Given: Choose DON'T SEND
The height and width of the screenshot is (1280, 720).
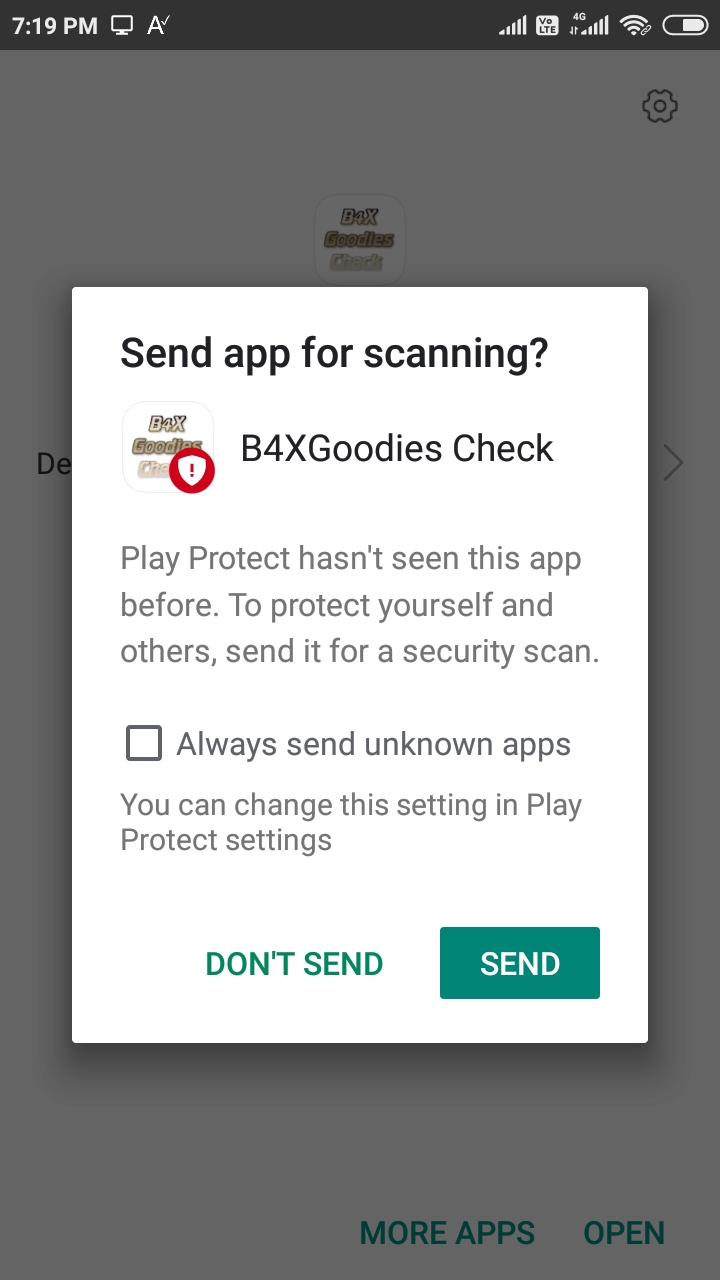Looking at the screenshot, I should coord(294,964).
